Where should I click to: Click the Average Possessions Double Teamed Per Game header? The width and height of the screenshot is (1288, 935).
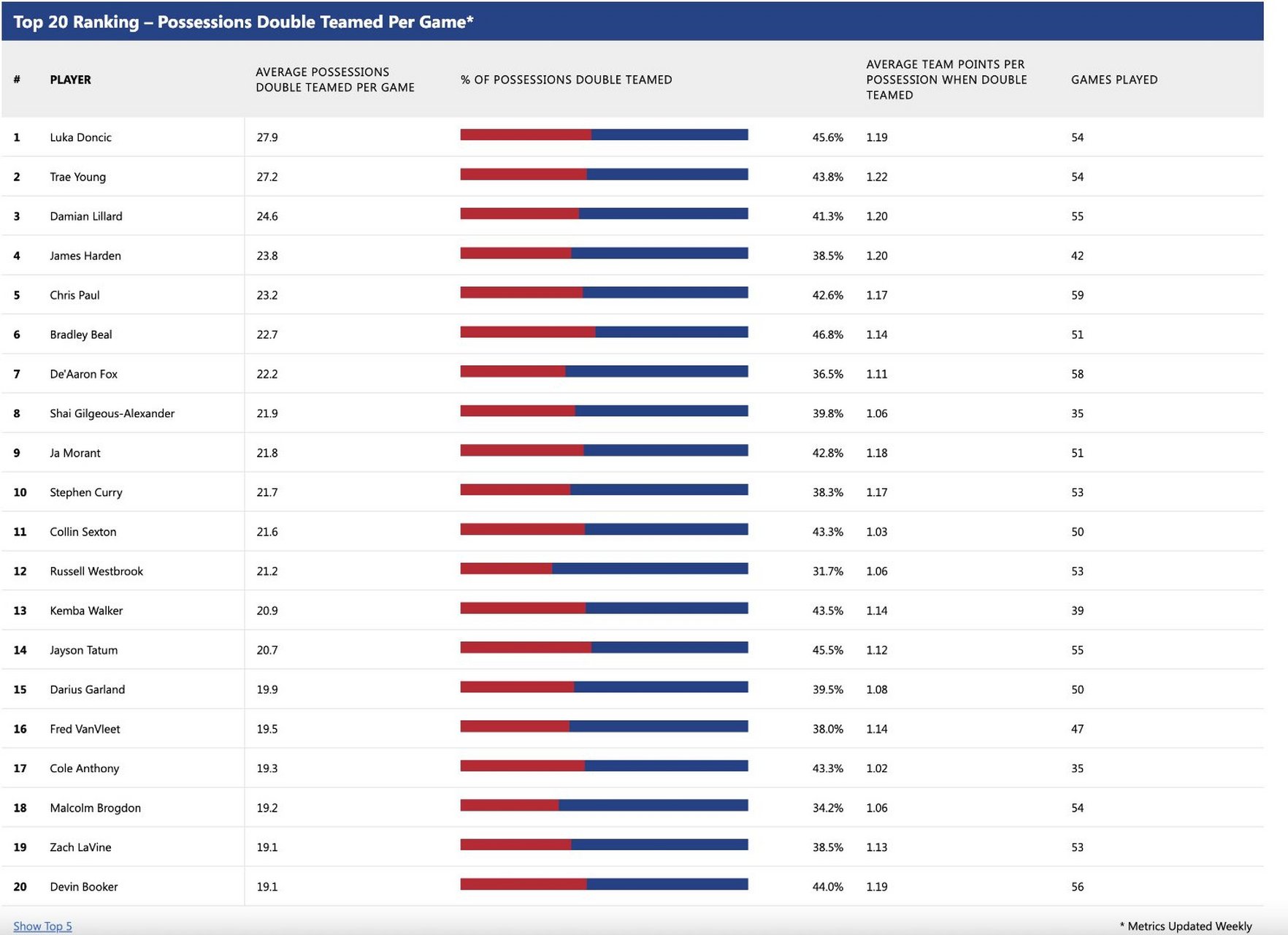click(335, 80)
